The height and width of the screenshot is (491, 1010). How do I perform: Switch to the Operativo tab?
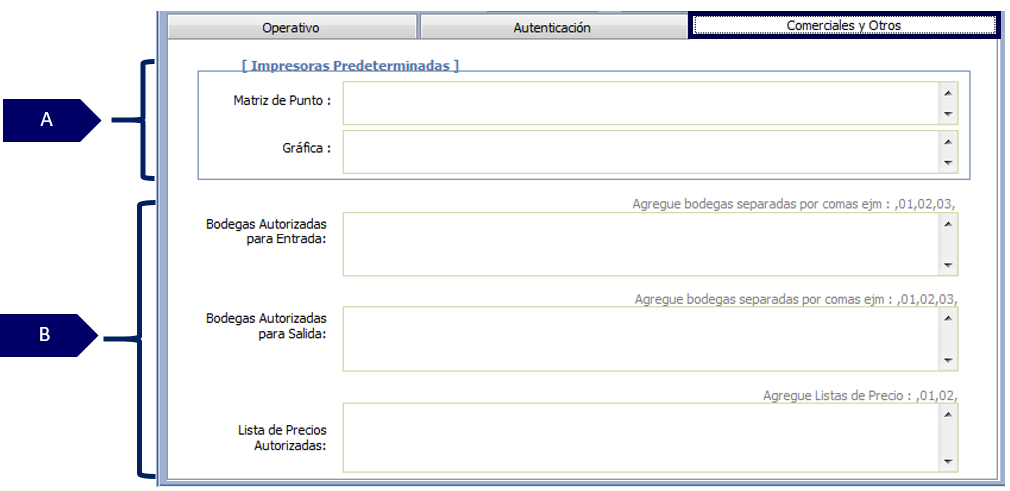(291, 28)
